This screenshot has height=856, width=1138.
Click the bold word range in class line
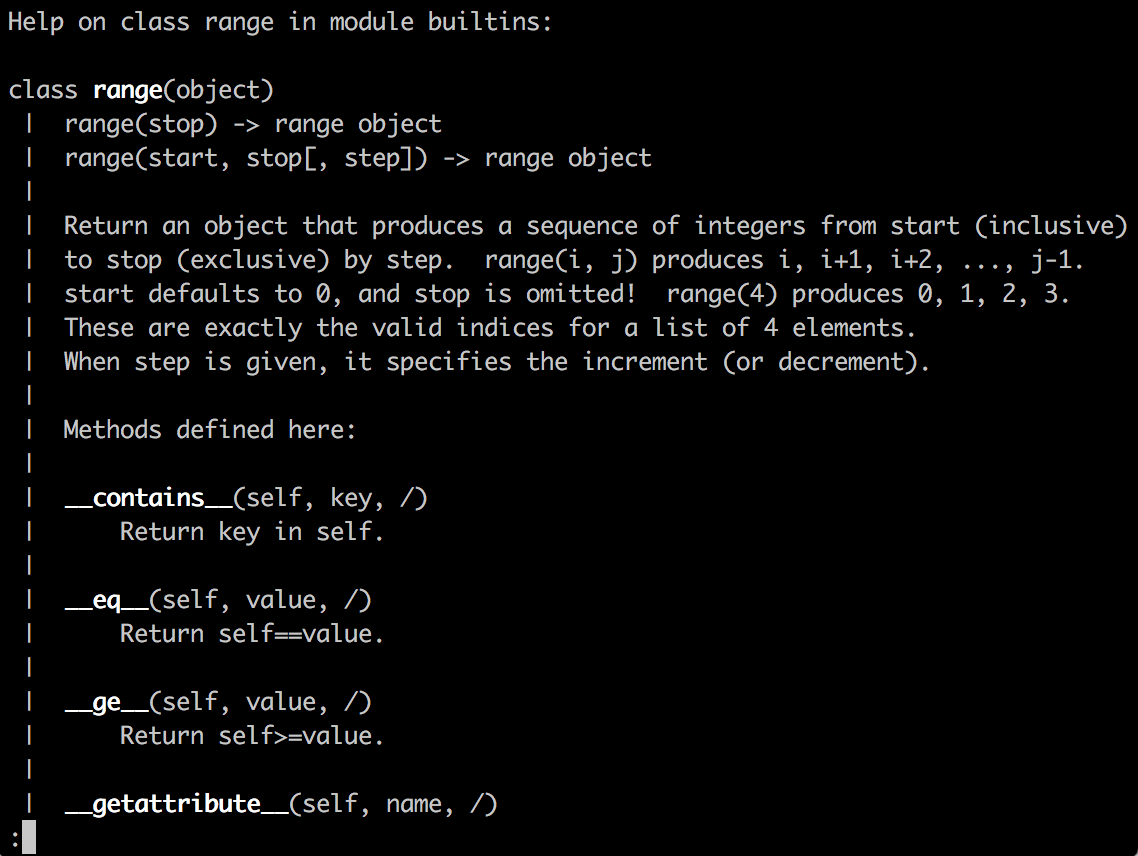tap(127, 90)
